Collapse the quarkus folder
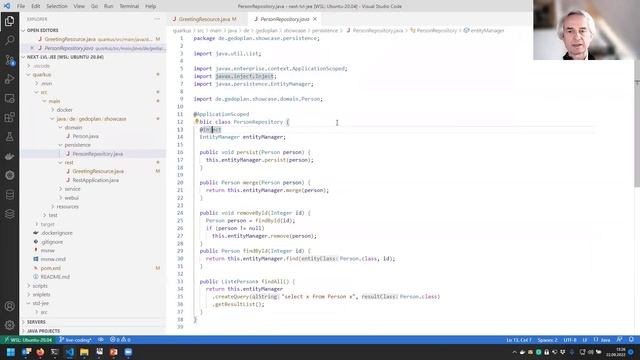Screen dimensions: 640x360 42,75
